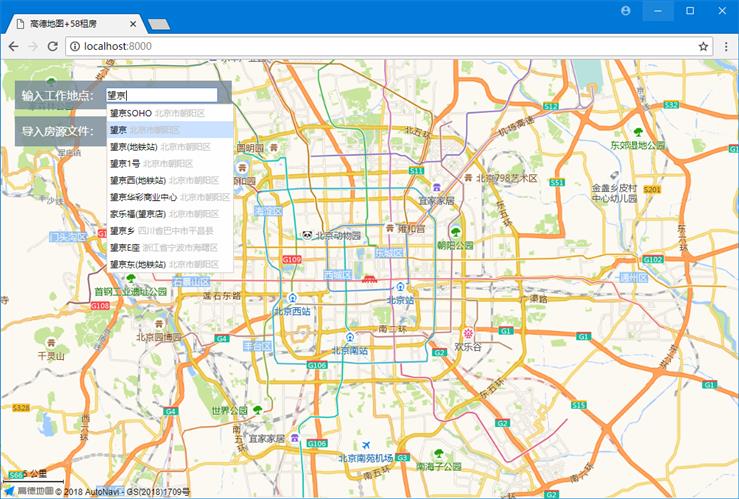This screenshot has width=739, height=499.
Task: Click the 东郊湿地公园 tree icon
Action: click(638, 132)
